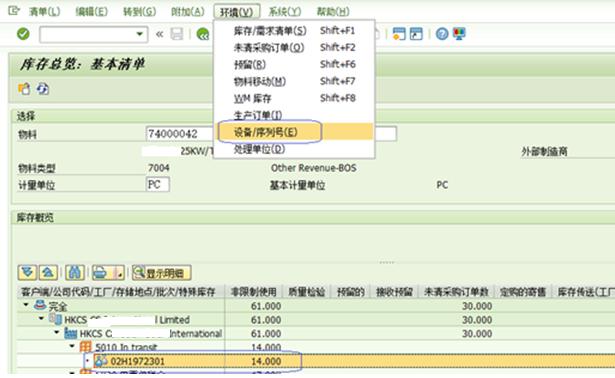Click 61.000 in the HKCS International row
The height and width of the screenshot is (378, 615).
(x=266, y=333)
